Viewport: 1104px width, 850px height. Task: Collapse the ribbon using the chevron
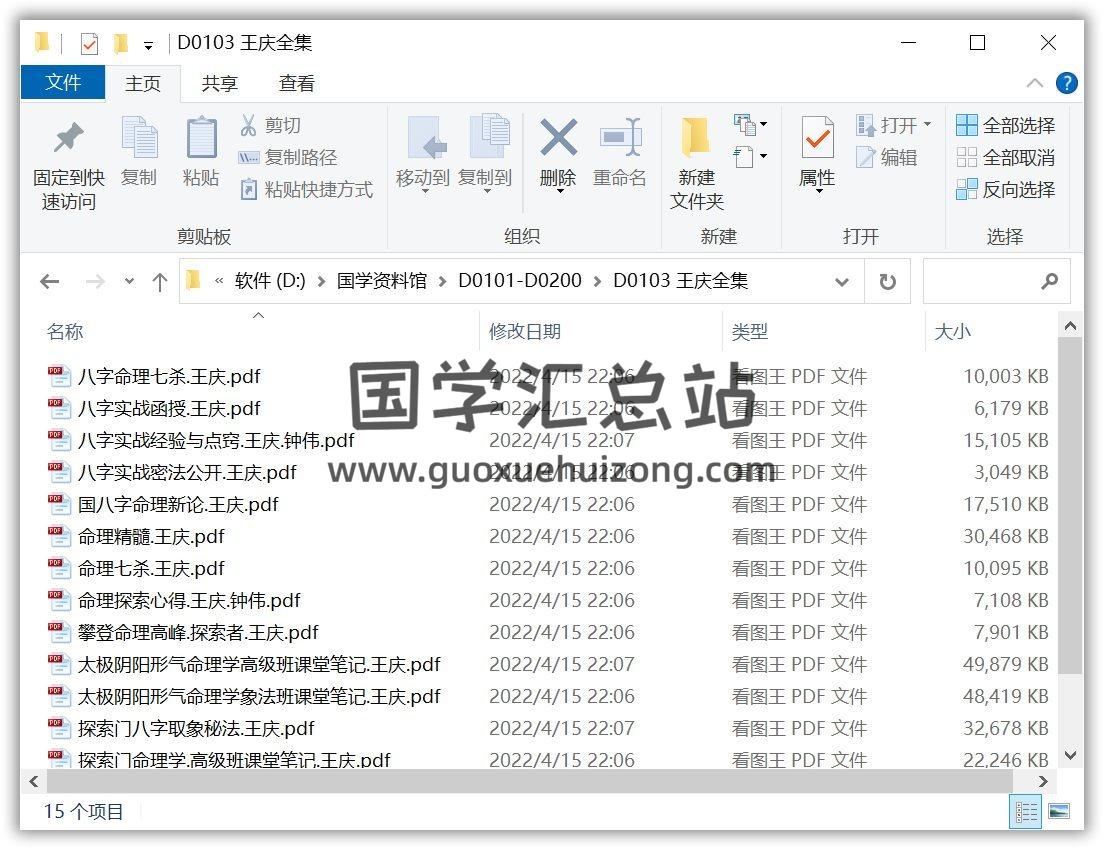[1035, 83]
